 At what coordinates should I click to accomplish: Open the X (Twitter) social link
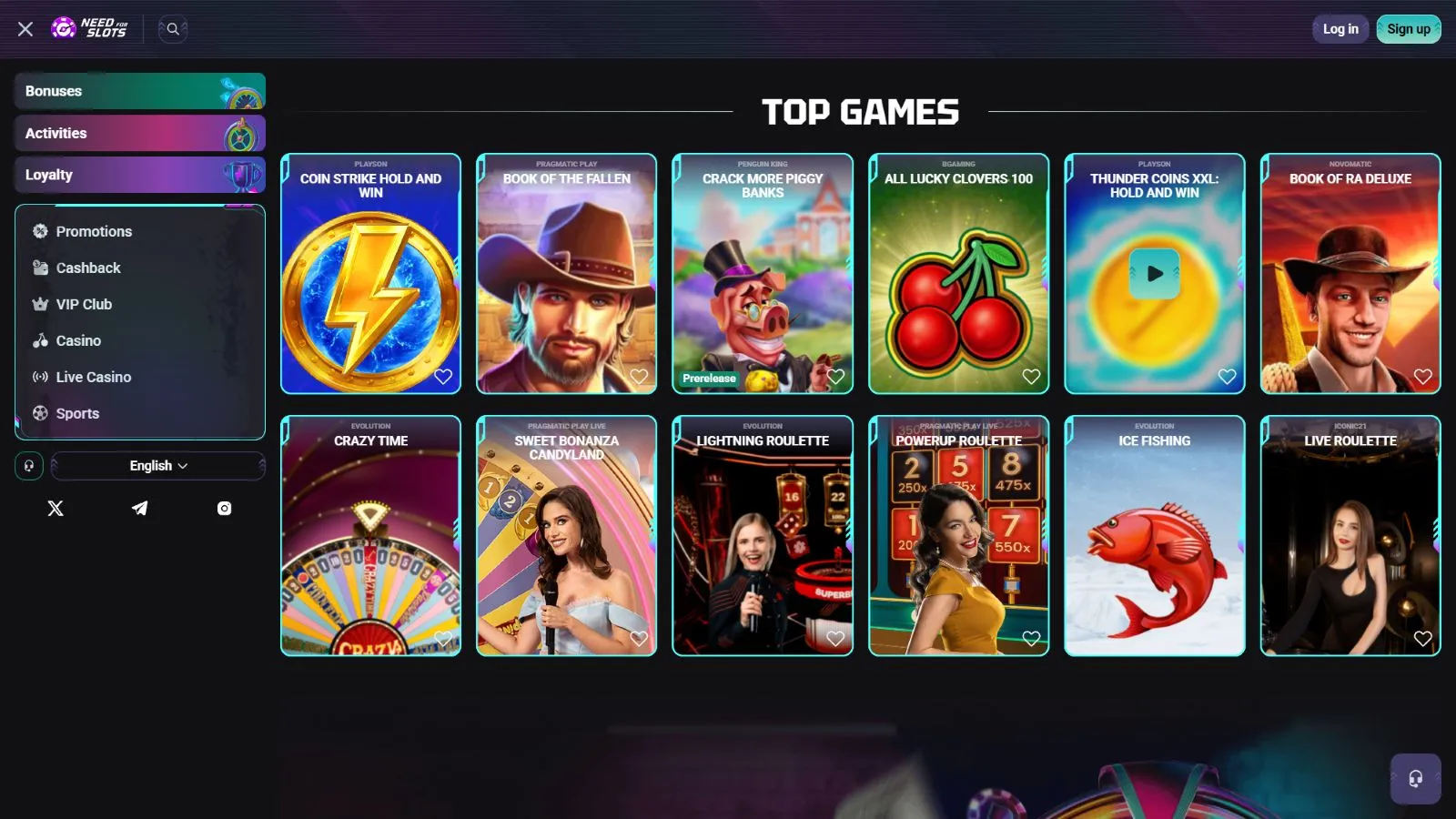tap(56, 508)
